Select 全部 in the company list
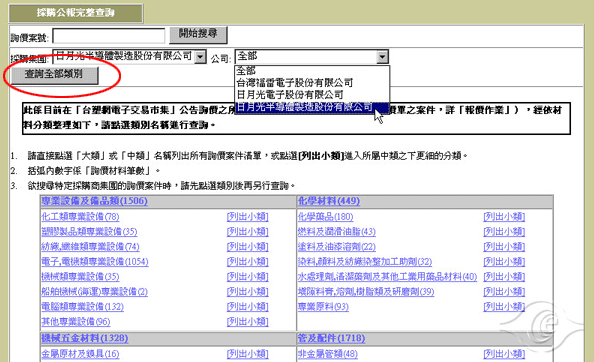 tap(246, 70)
